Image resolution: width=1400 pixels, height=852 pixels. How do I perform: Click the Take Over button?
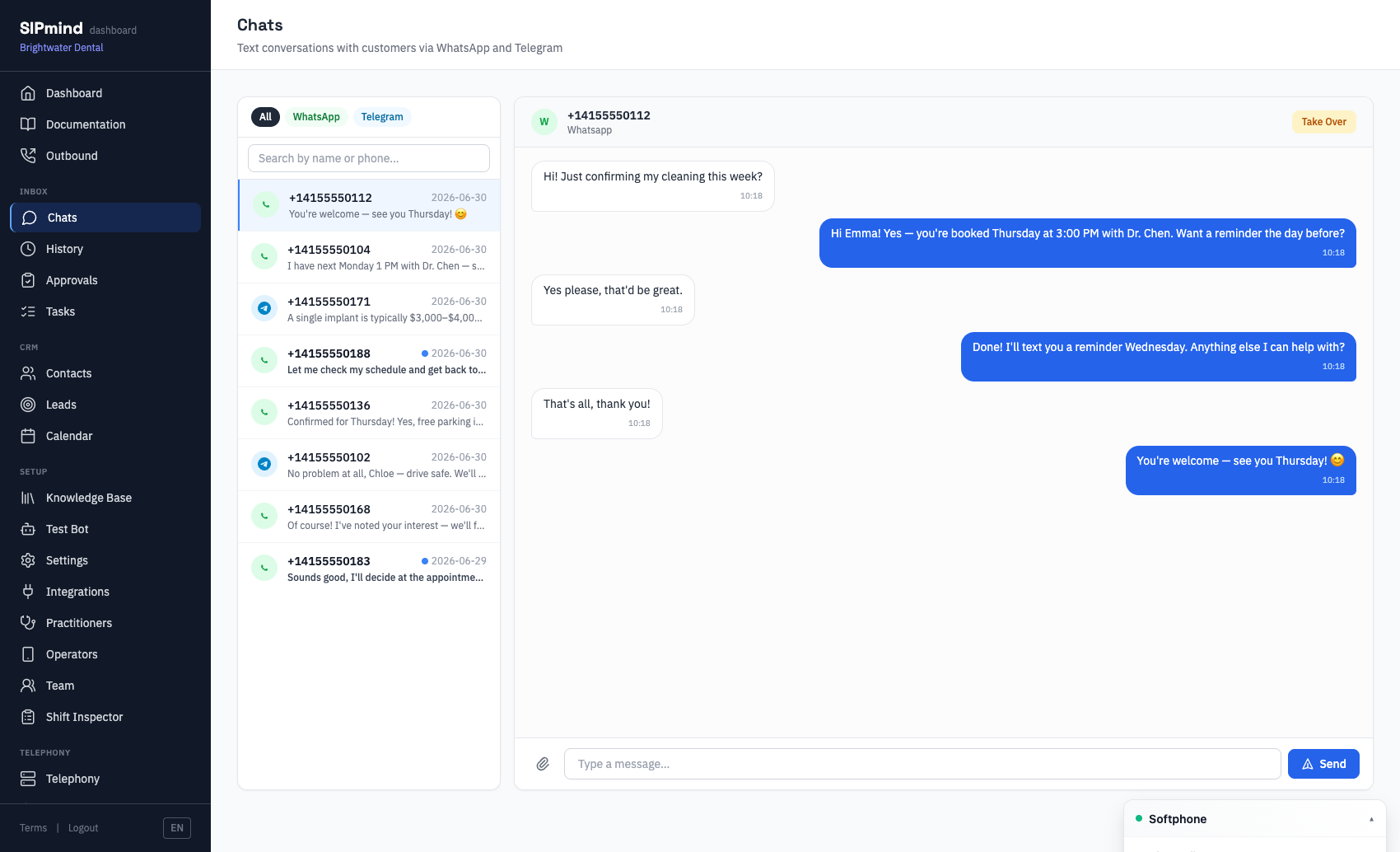[1323, 122]
